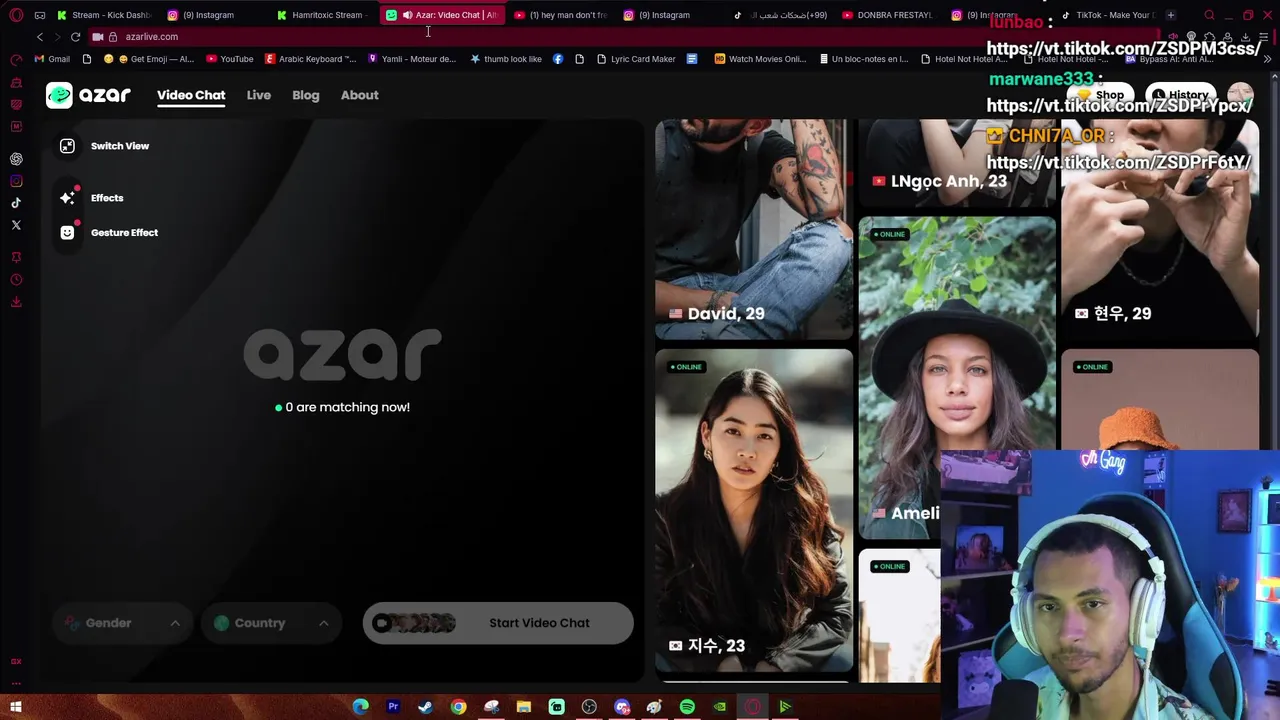The image size is (1280, 720).
Task: Click the Switch View icon
Action: pos(67,146)
